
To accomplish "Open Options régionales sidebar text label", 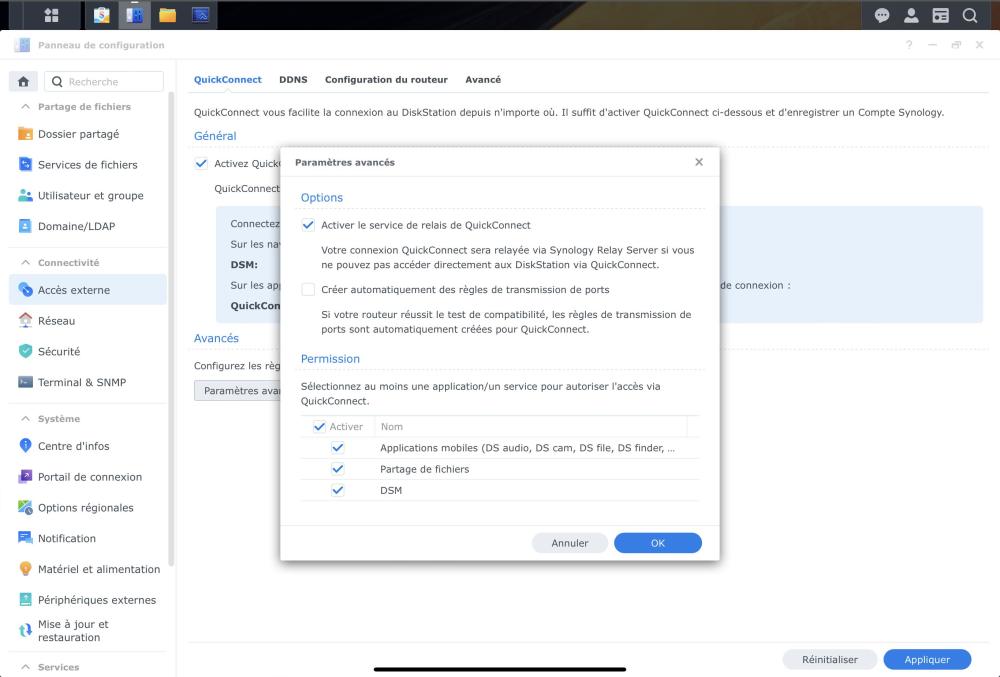I will (x=85, y=507).
